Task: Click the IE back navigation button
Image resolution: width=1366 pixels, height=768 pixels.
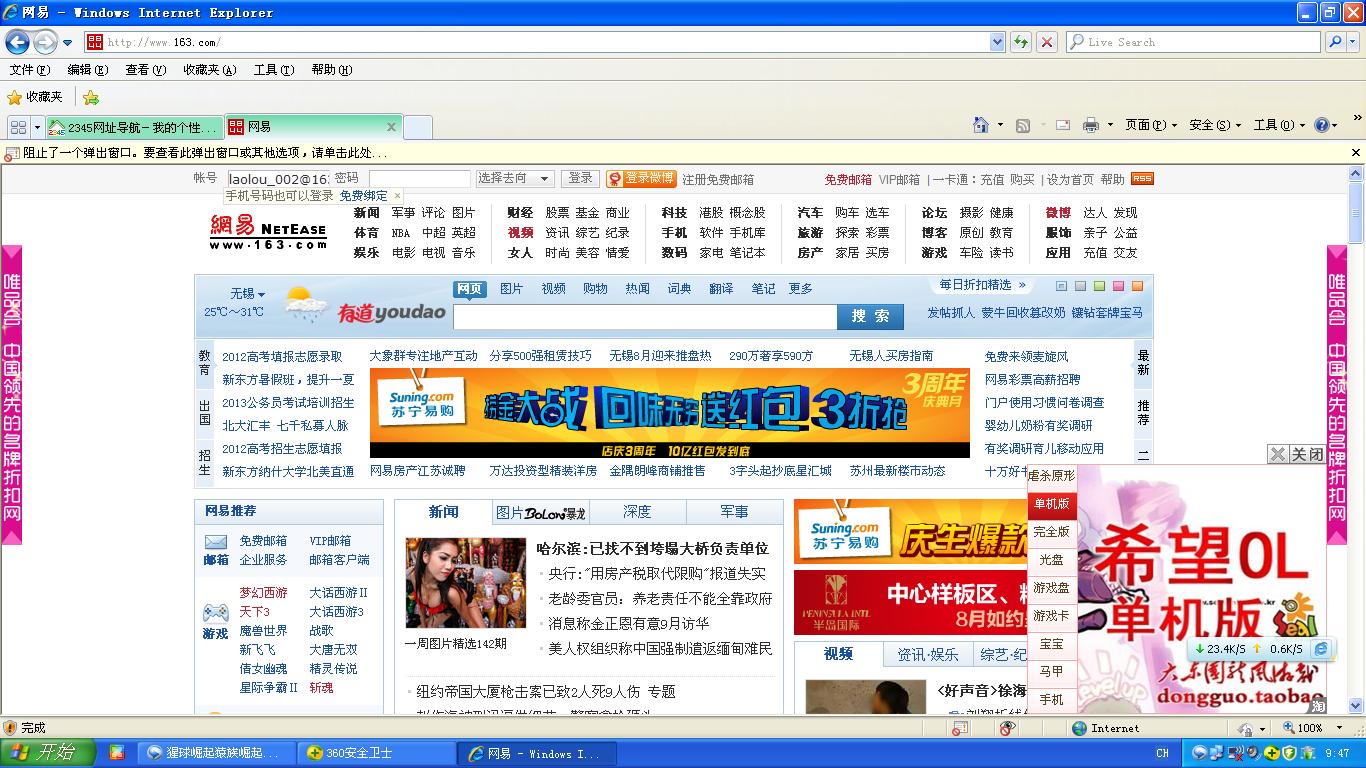Action: (17, 42)
